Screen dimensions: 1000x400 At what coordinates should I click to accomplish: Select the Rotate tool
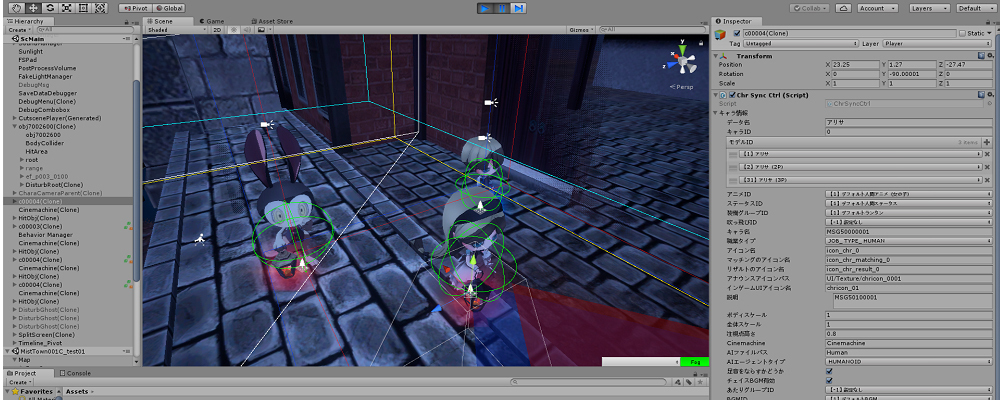(50, 8)
